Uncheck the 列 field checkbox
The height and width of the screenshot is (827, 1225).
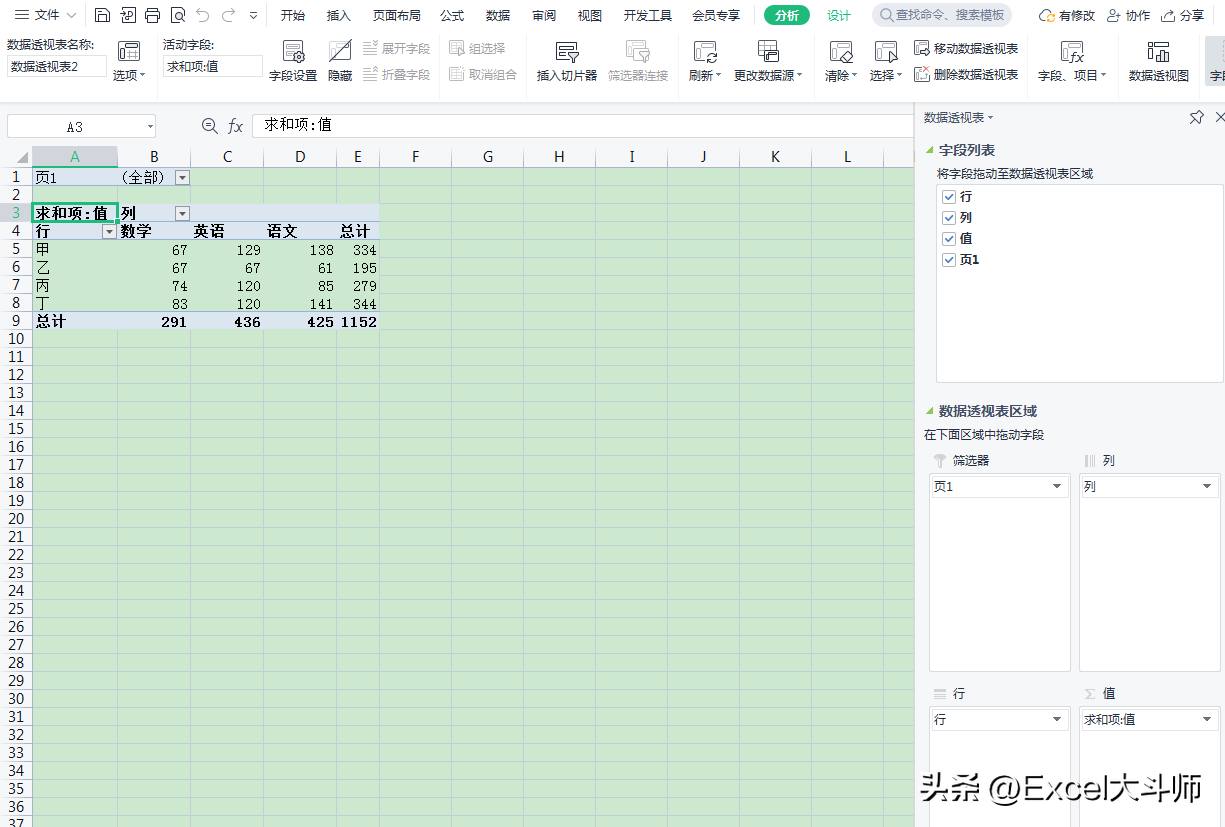(x=950, y=217)
